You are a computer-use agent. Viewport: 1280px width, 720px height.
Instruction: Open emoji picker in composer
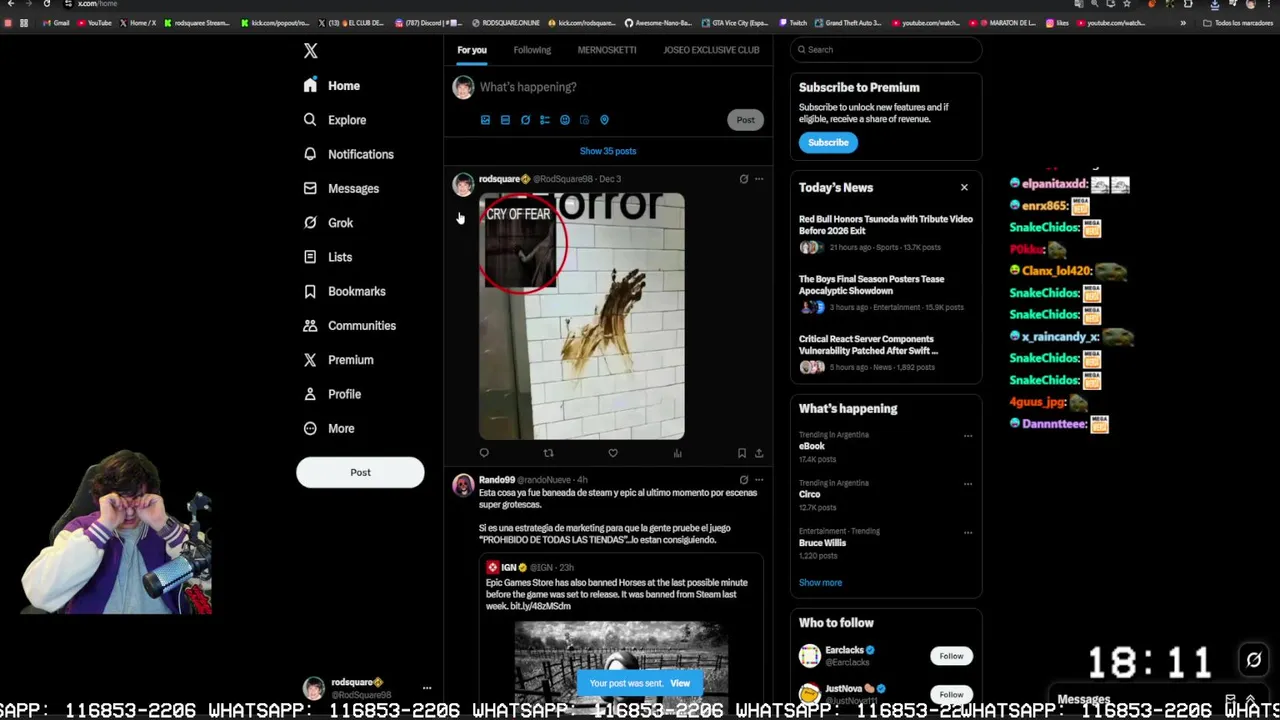pos(565,120)
